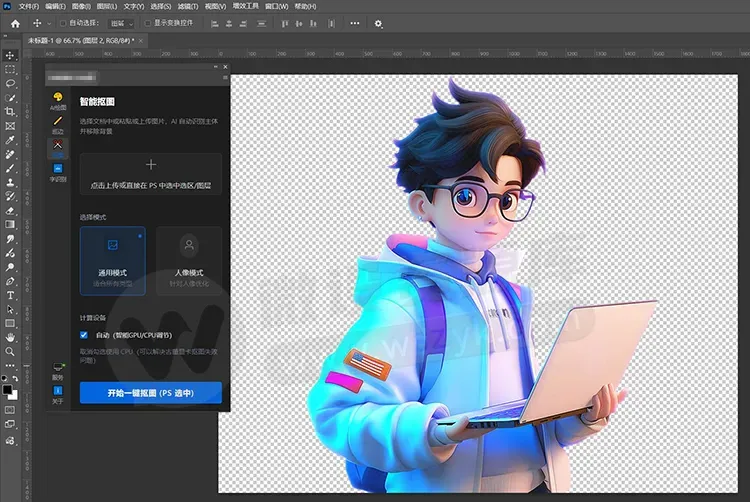Enable the 自动选择 checkbox

(x=63, y=23)
